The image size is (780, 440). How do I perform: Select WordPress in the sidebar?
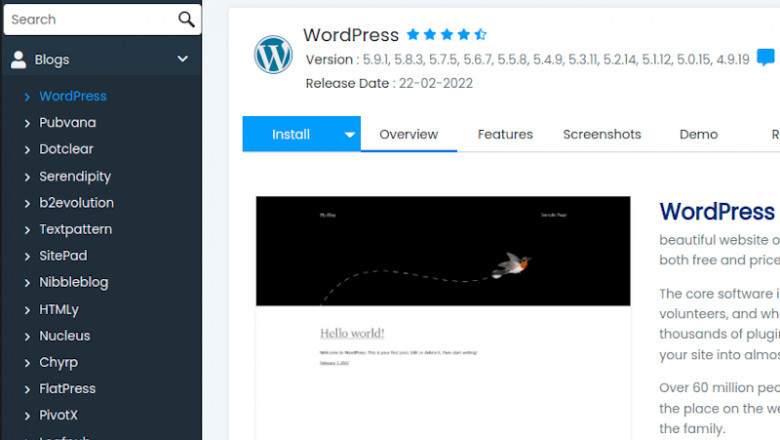(x=73, y=96)
